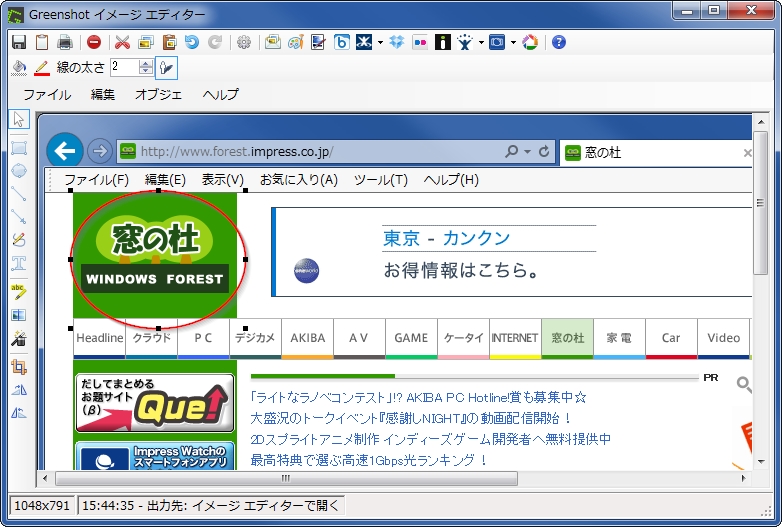This screenshot has width=782, height=527.
Task: Upload to Confluence with its icon
Action: pos(364,42)
